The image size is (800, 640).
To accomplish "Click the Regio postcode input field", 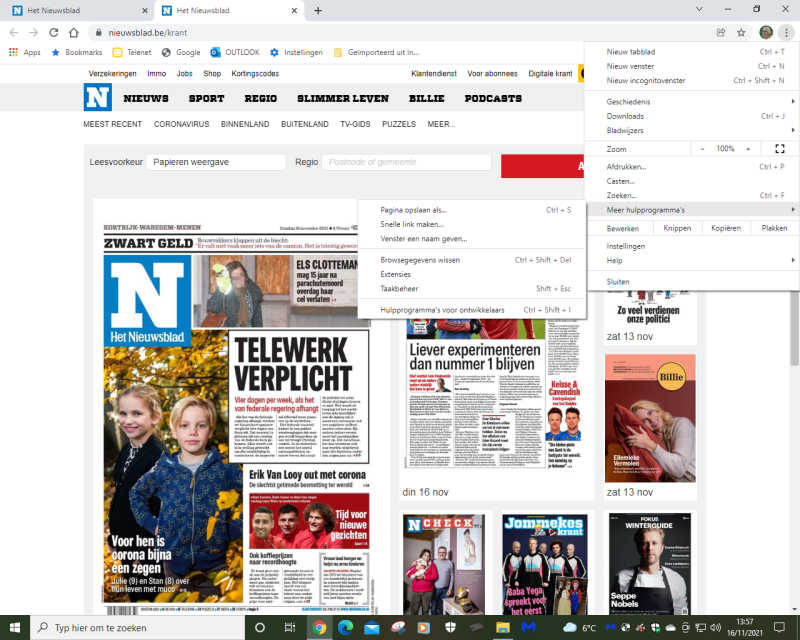I will (406, 162).
